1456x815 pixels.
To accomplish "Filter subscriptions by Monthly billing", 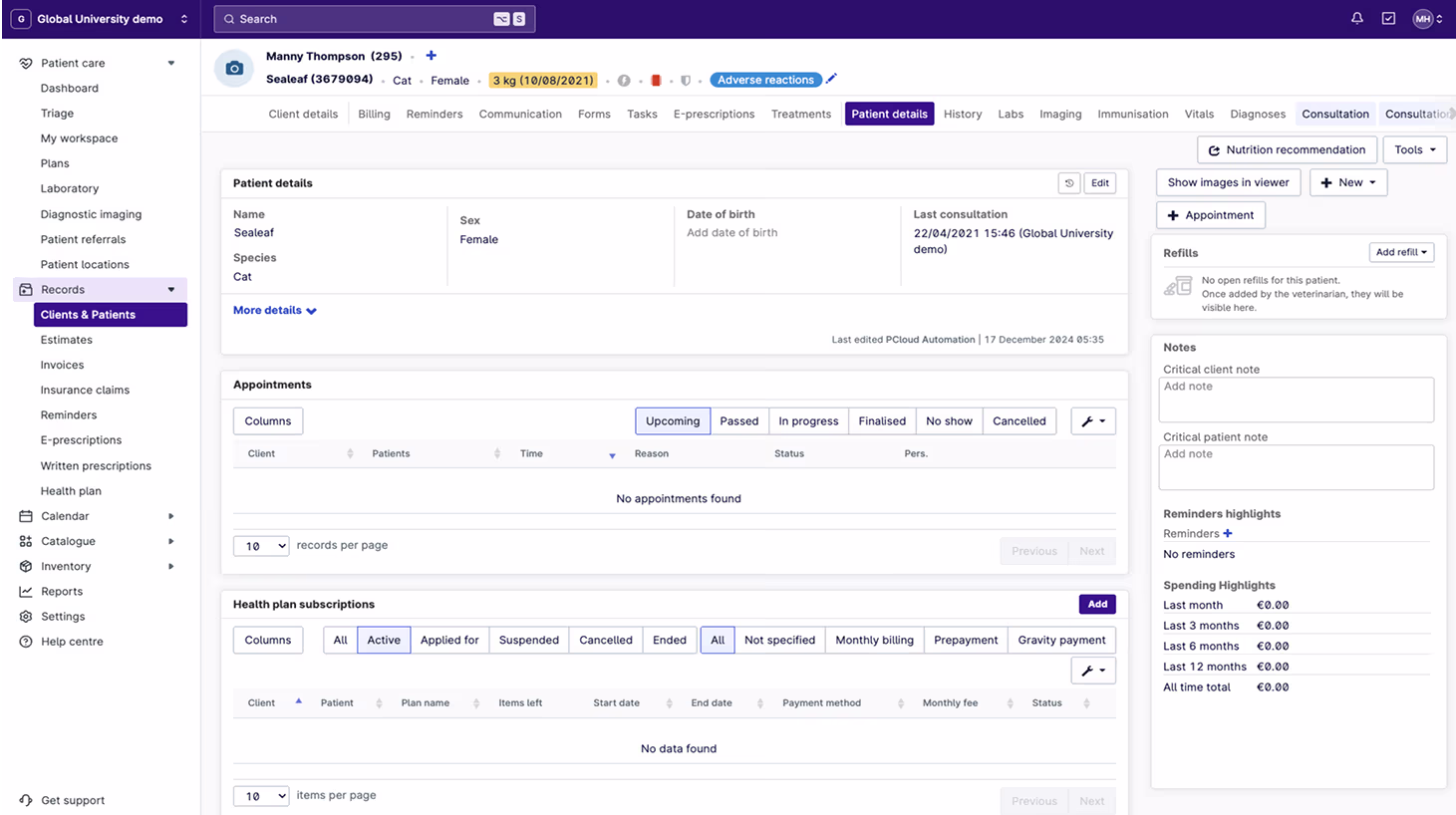I will click(x=874, y=640).
